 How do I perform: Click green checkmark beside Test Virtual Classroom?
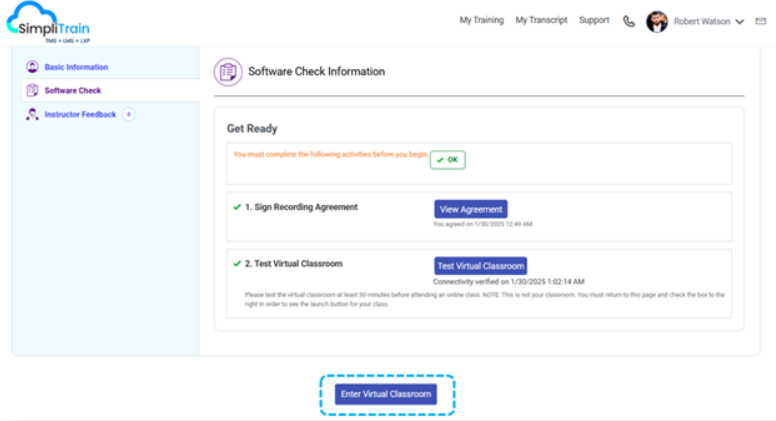[x=237, y=264]
